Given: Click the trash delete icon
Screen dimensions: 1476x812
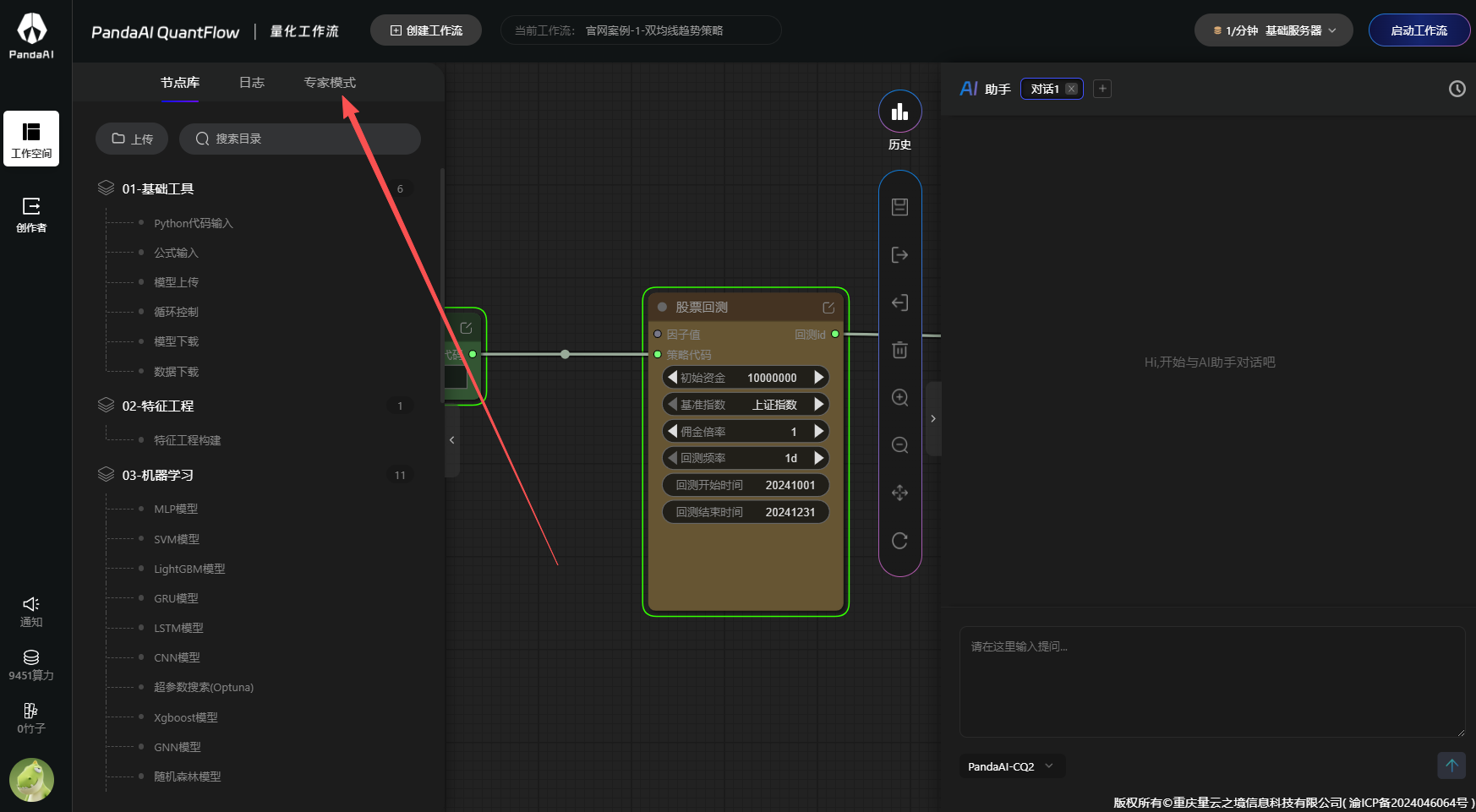Looking at the screenshot, I should (899, 350).
